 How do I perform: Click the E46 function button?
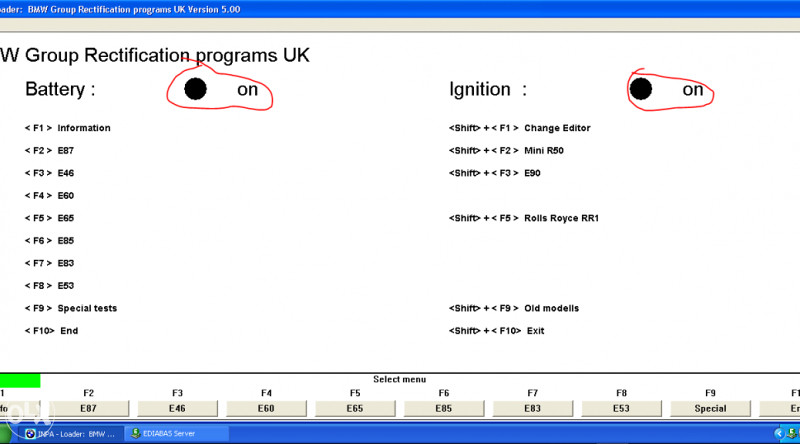178,408
